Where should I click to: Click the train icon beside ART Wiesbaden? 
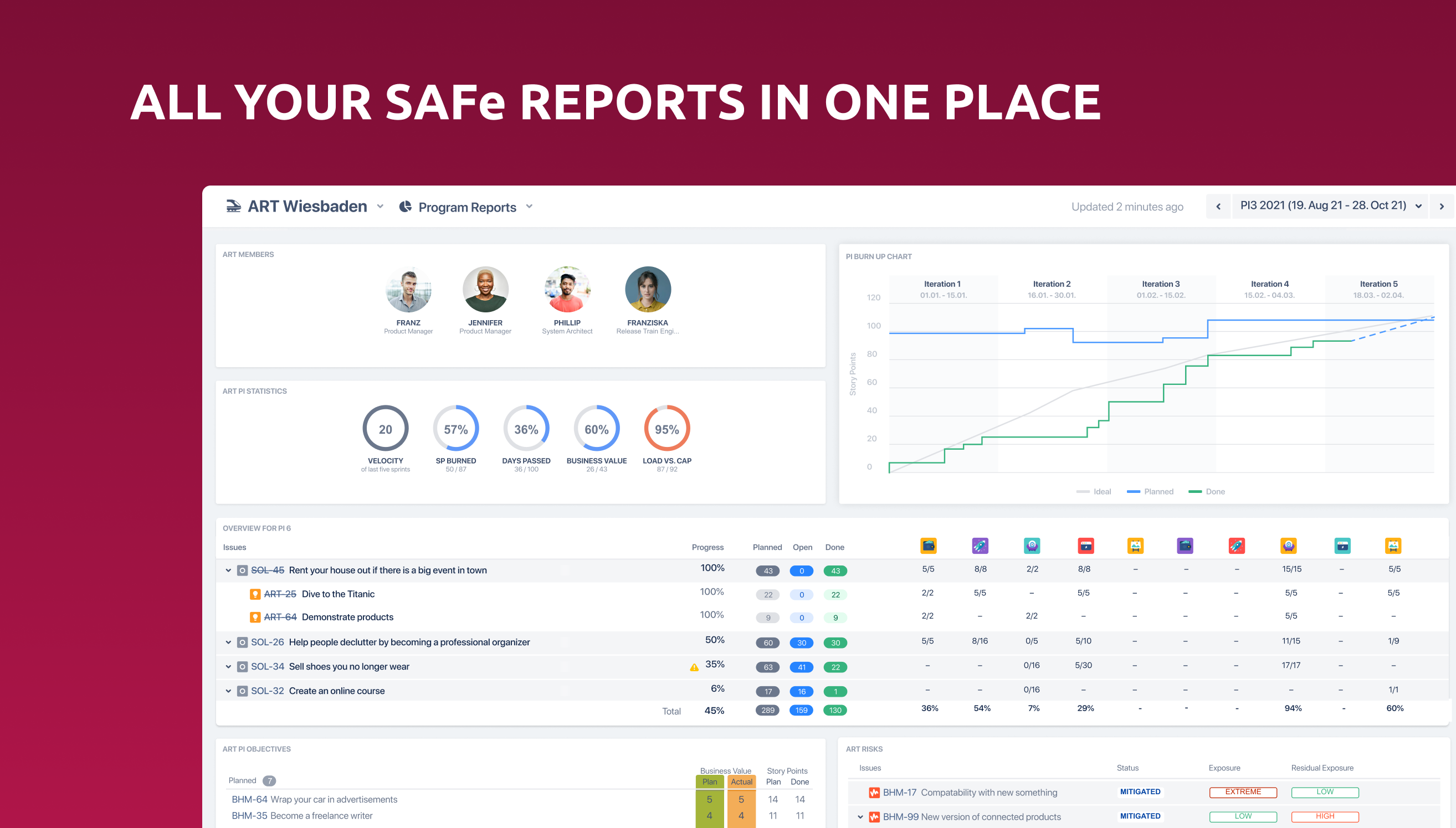coord(233,206)
